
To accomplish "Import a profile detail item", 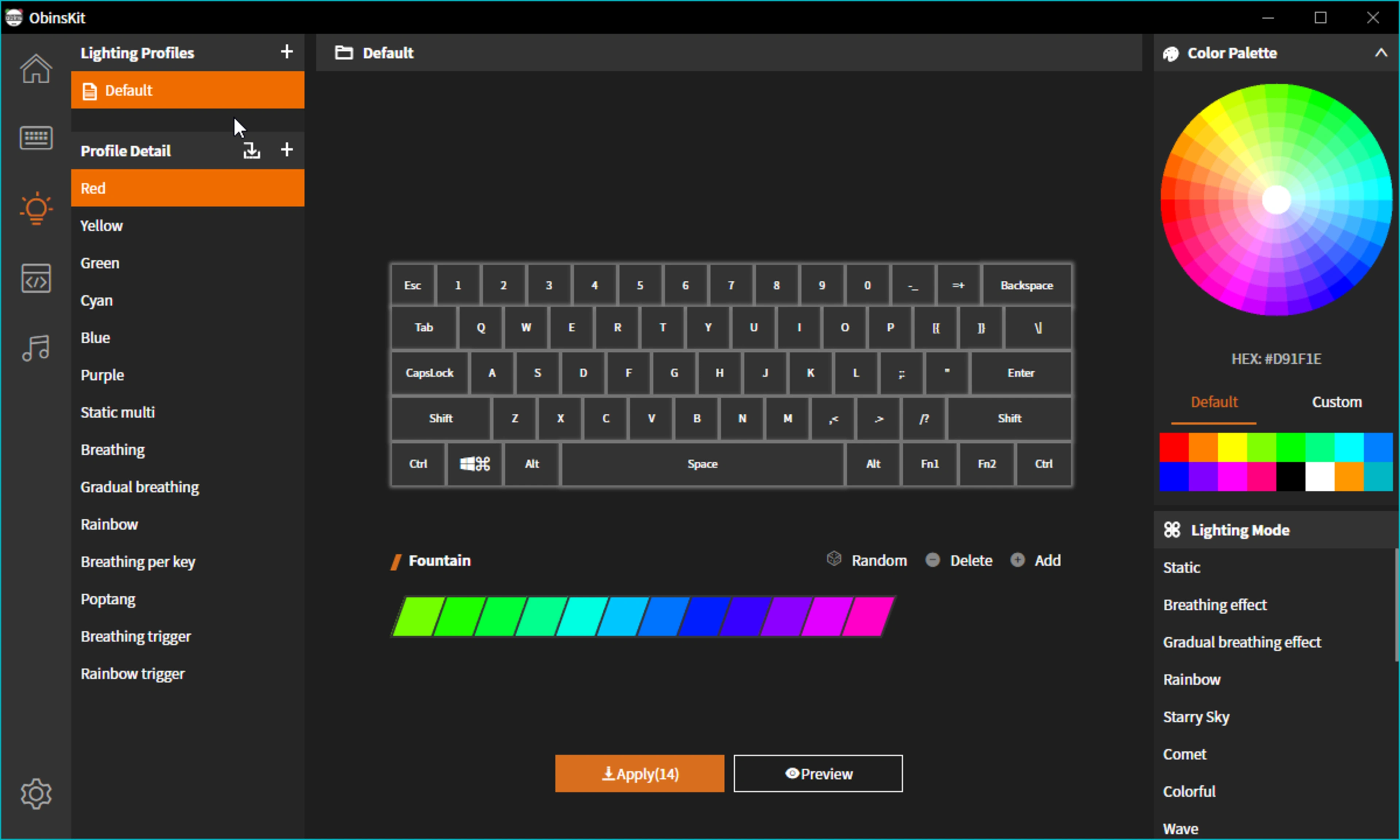I will (252, 150).
